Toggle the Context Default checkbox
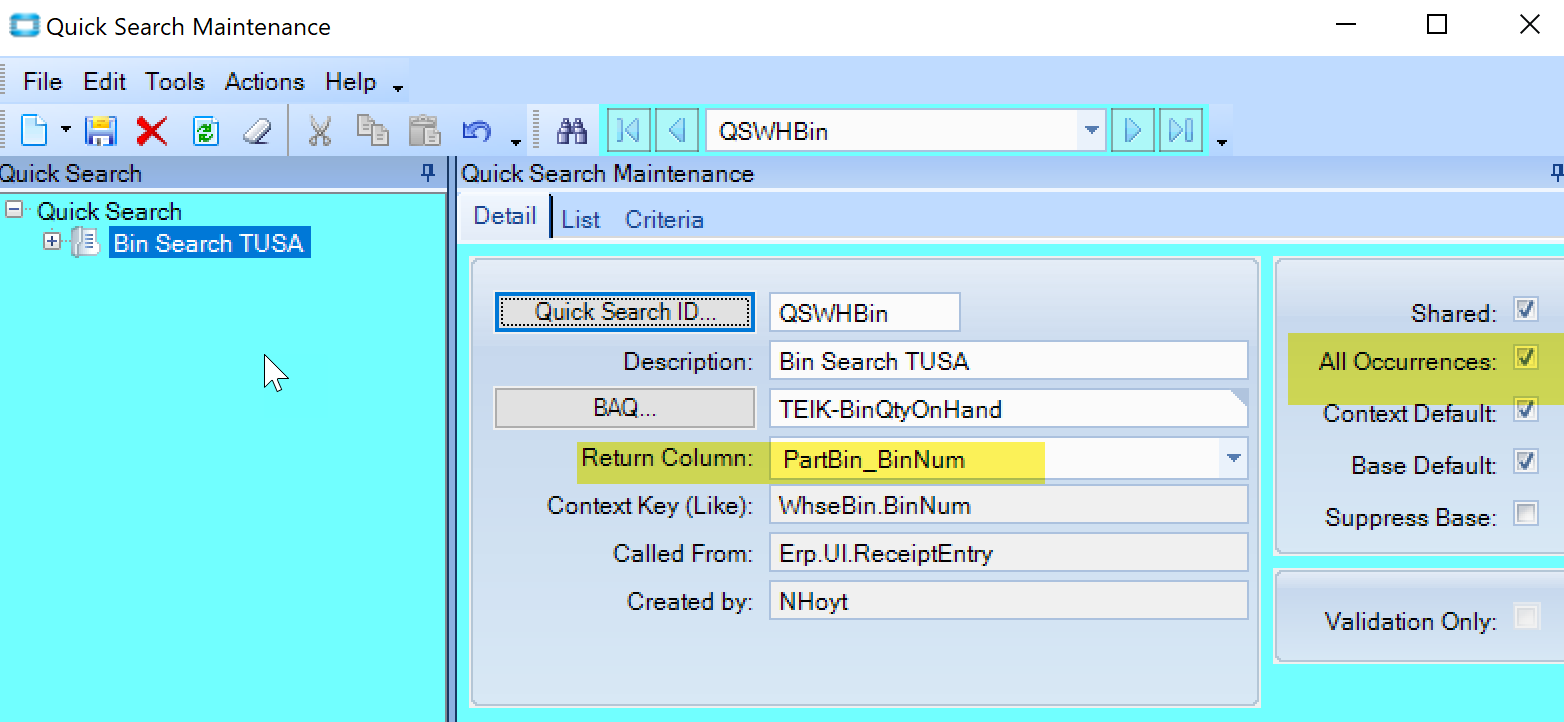This screenshot has width=1564, height=722. tap(1525, 410)
